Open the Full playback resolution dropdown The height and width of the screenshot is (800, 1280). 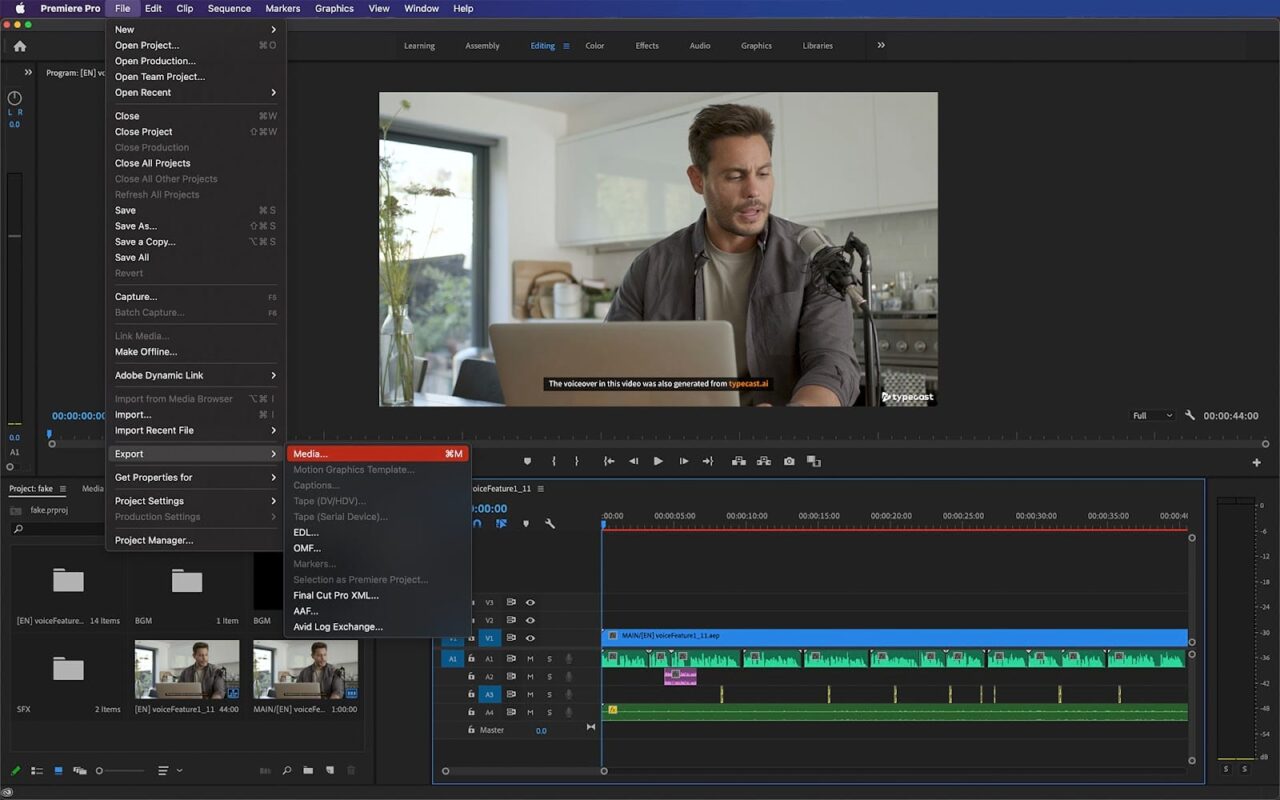click(1152, 415)
